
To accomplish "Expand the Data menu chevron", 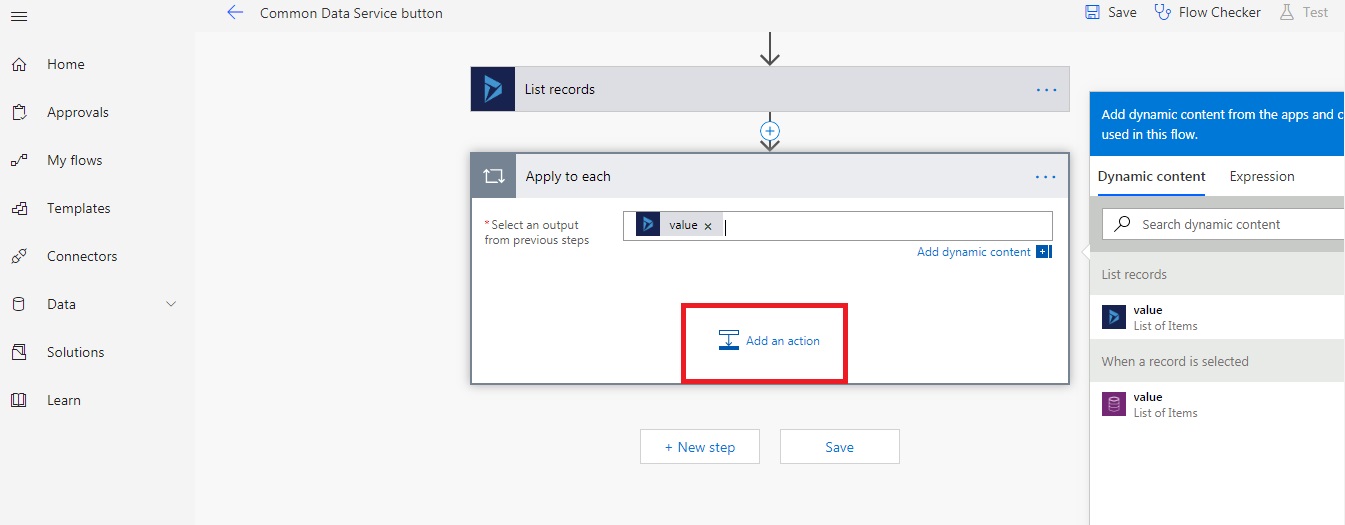I will (x=171, y=305).
